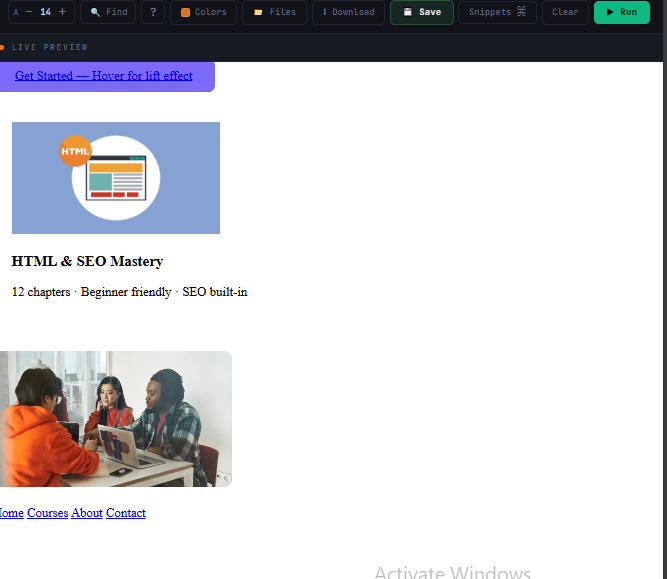Run the code with Run button
This screenshot has height=579, width=667.
pyautogui.click(x=621, y=12)
